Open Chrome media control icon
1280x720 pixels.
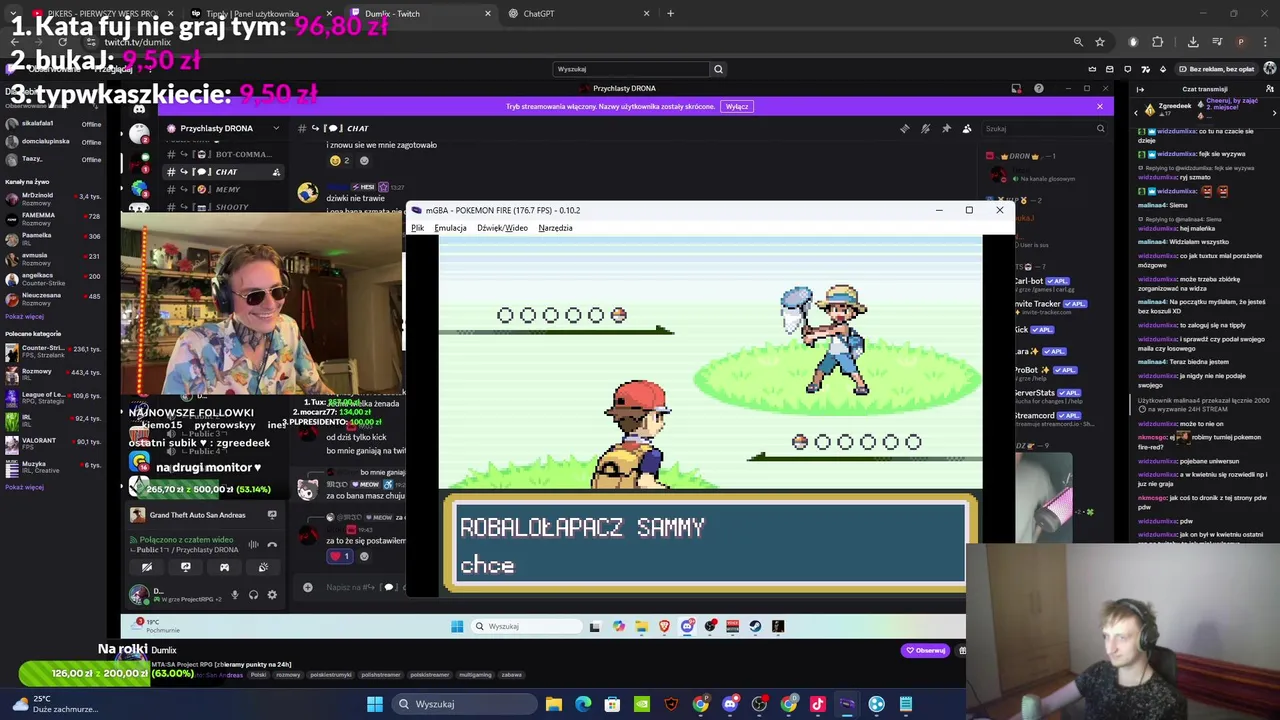click(x=1217, y=42)
